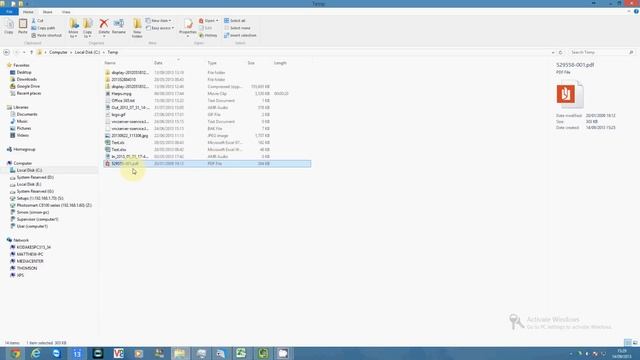Image resolution: width=640 pixels, height=360 pixels.
Task: Open Recent places under Favorites
Action: point(29,93)
